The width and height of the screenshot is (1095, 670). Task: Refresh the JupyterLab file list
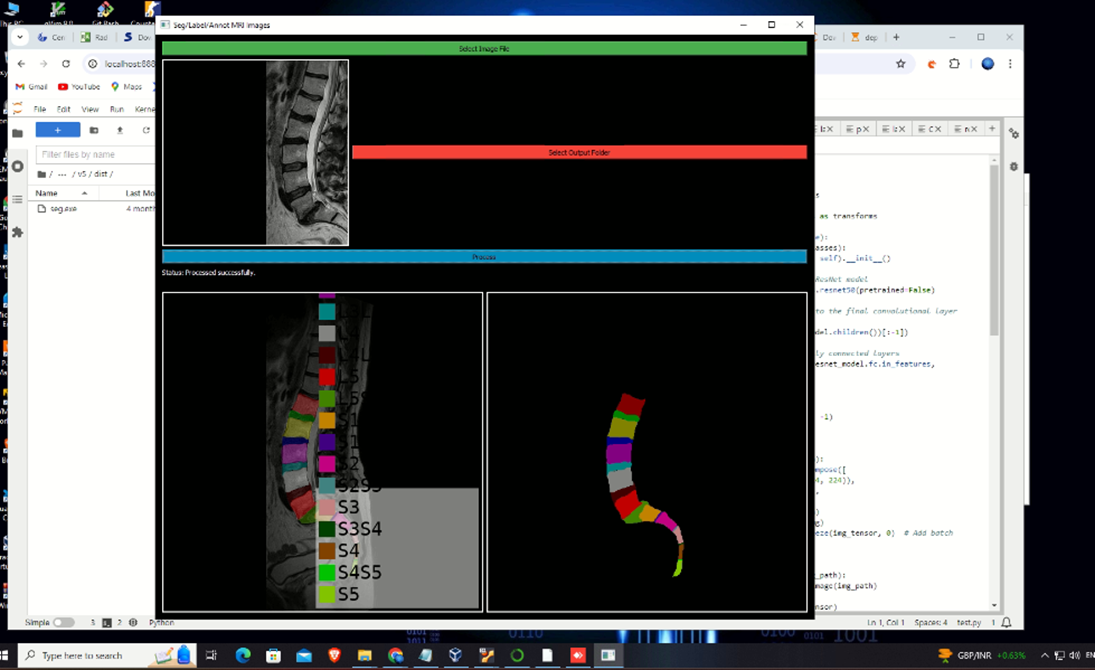tap(146, 130)
